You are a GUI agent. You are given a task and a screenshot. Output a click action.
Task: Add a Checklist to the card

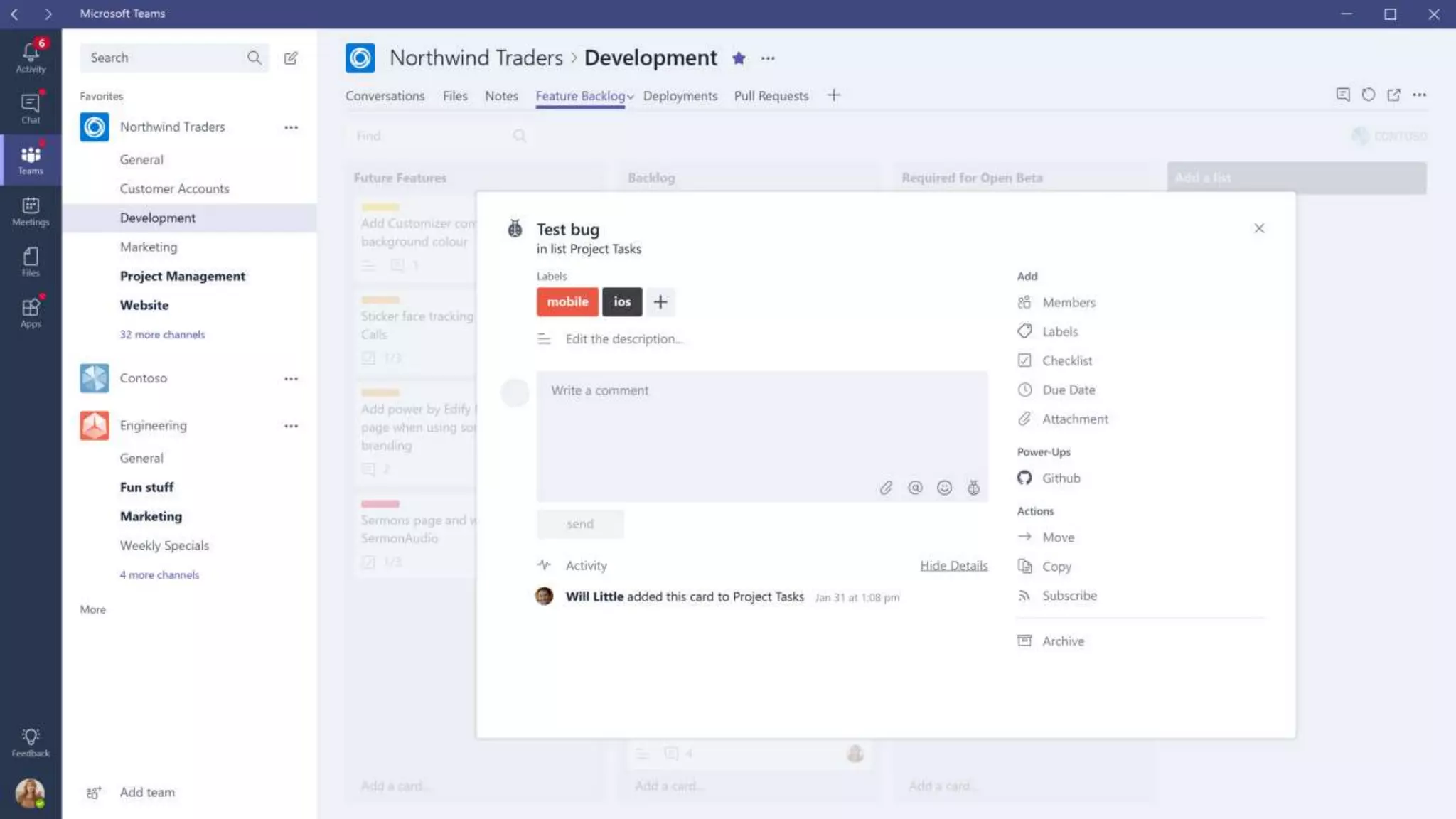click(x=1066, y=361)
